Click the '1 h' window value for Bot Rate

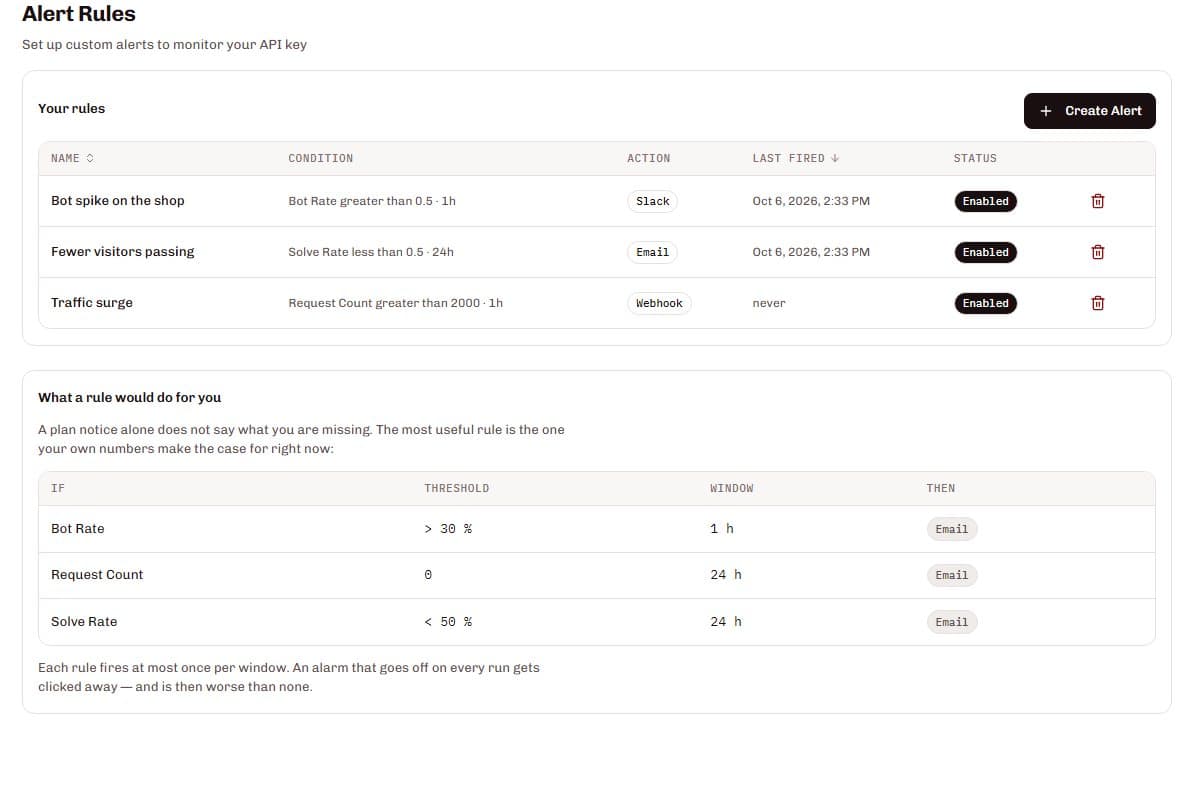point(722,529)
